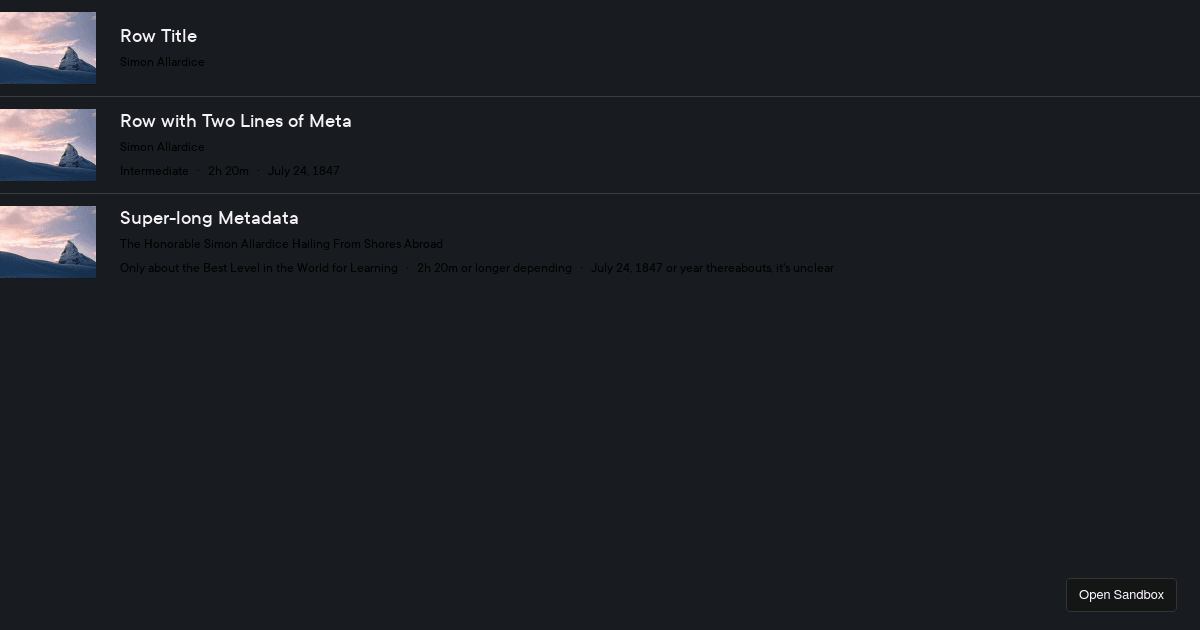This screenshot has height=630, width=1200.
Task: Click the separator dot after World for Learning
Action: [407, 268]
